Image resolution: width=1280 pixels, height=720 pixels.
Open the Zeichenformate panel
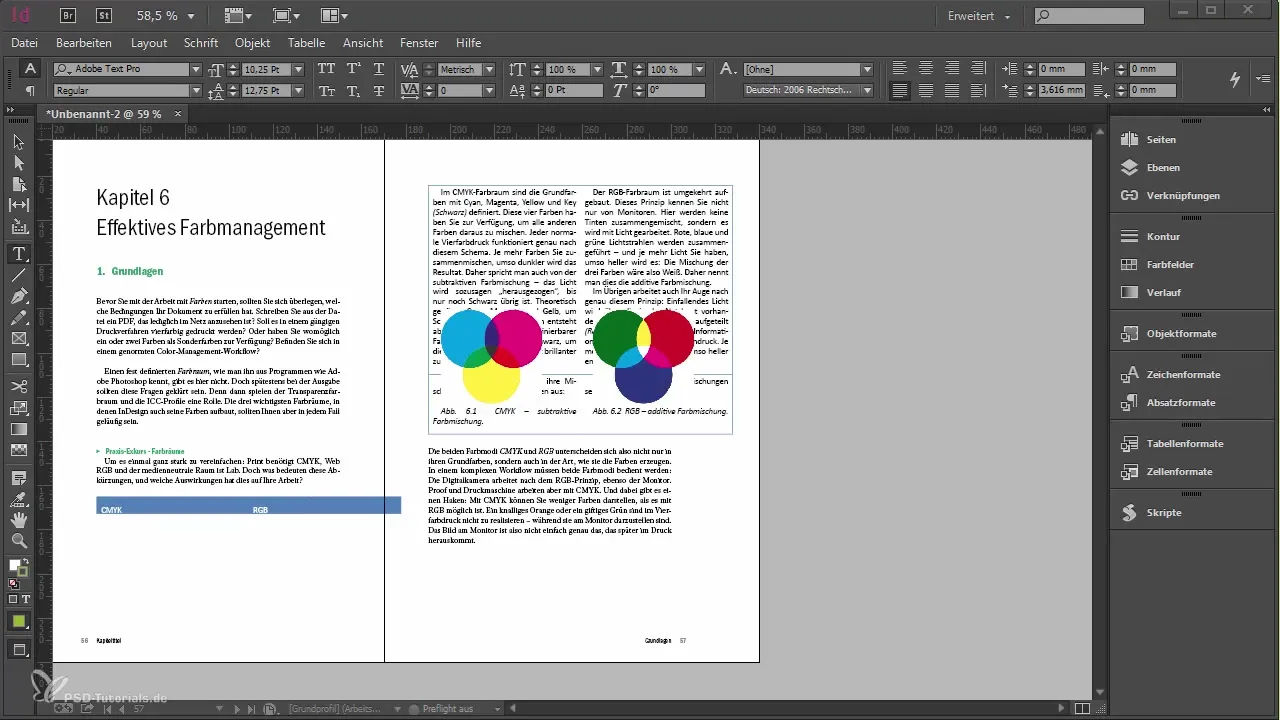pyautogui.click(x=1185, y=375)
